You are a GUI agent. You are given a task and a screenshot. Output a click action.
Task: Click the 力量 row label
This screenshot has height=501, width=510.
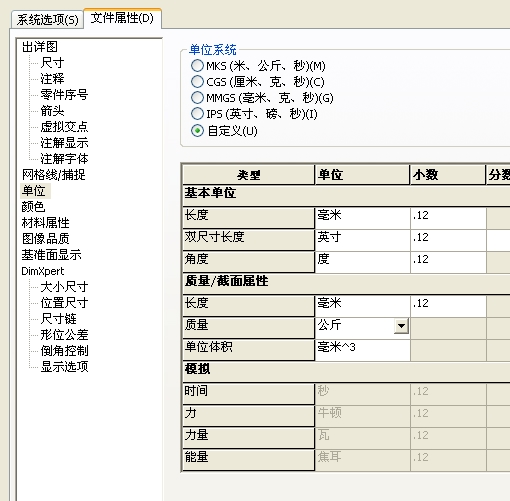point(249,438)
